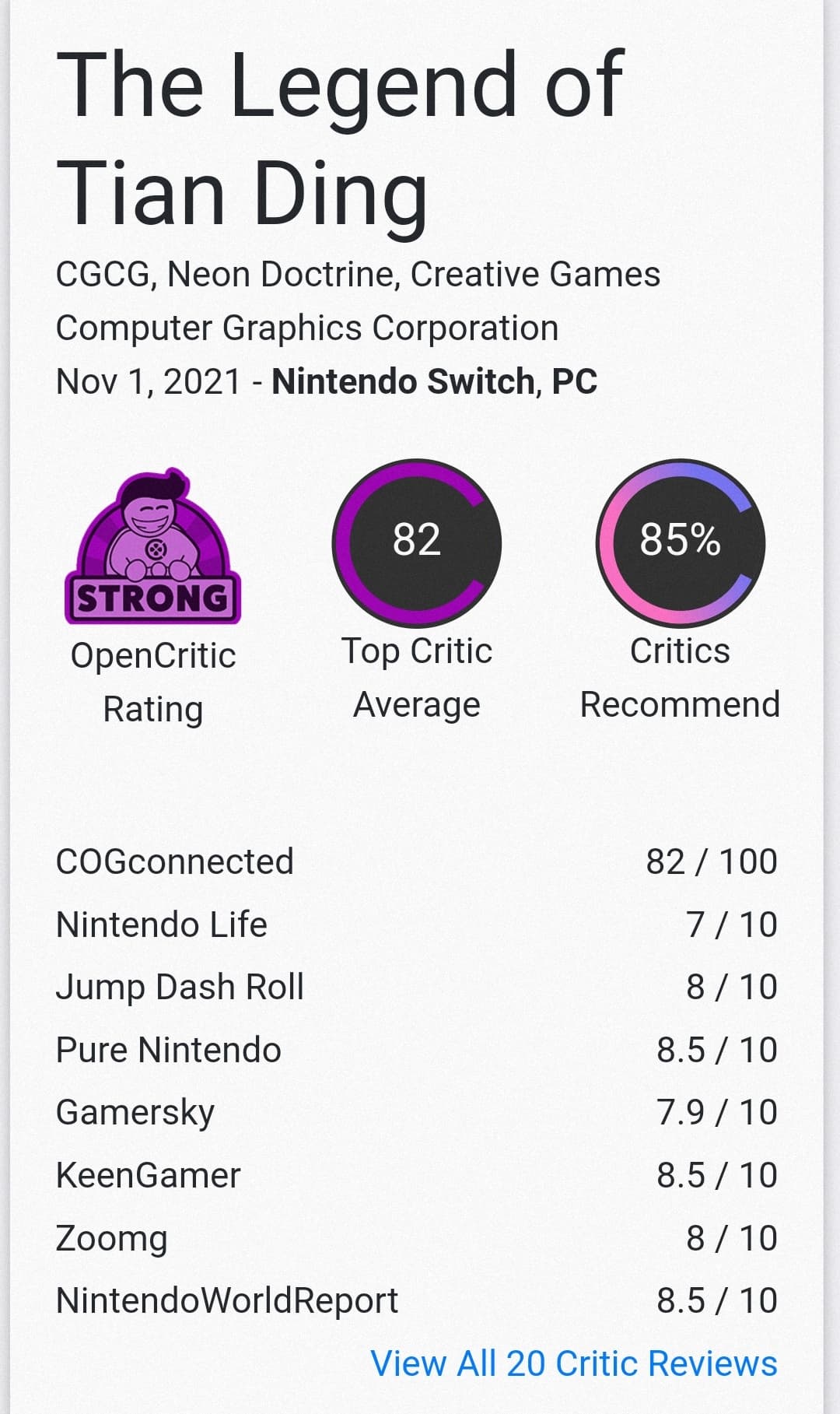The height and width of the screenshot is (1414, 840).
Task: Select KeenGamer's review
Action: (x=149, y=1175)
